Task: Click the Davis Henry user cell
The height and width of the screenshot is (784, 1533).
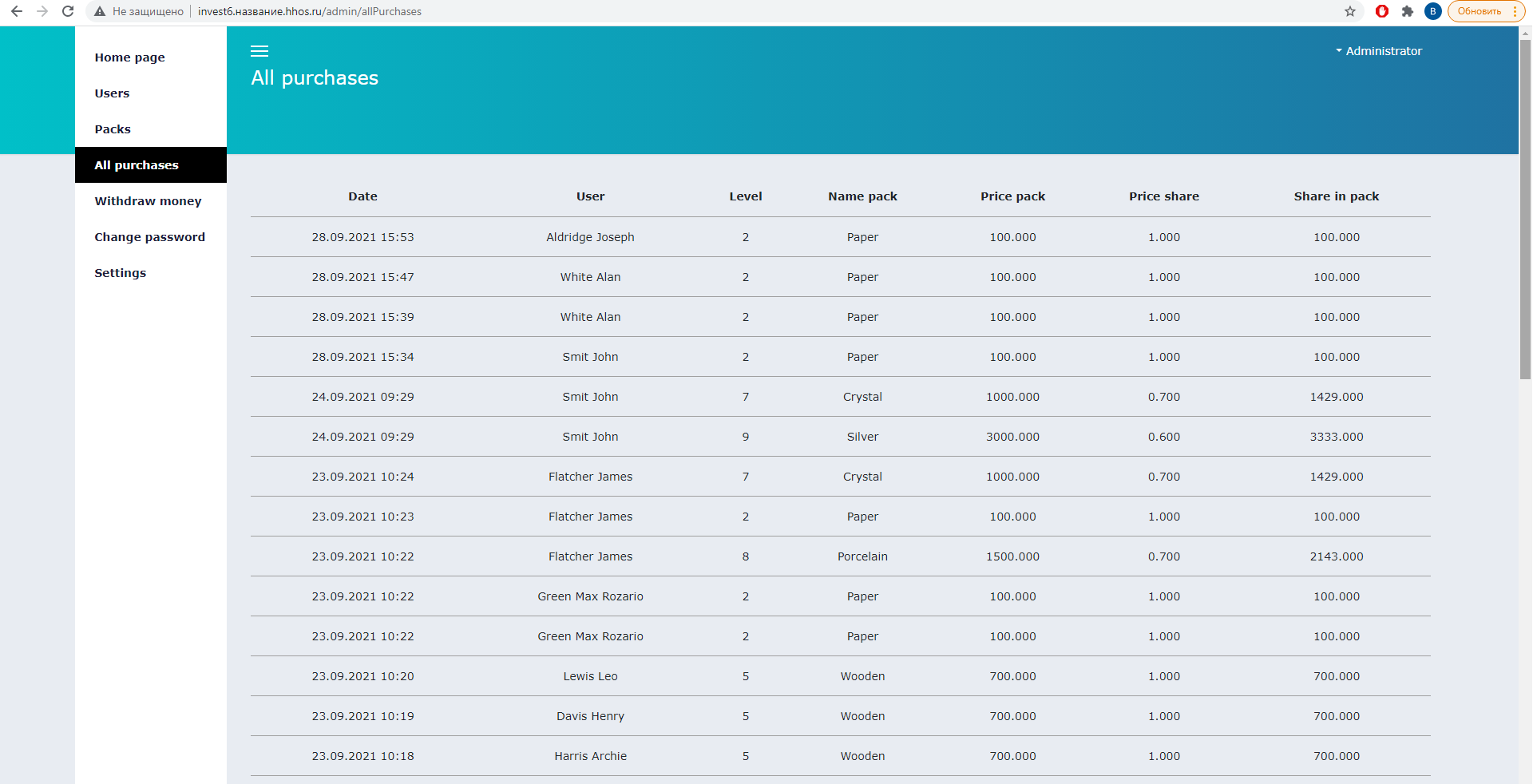Action: pos(590,716)
